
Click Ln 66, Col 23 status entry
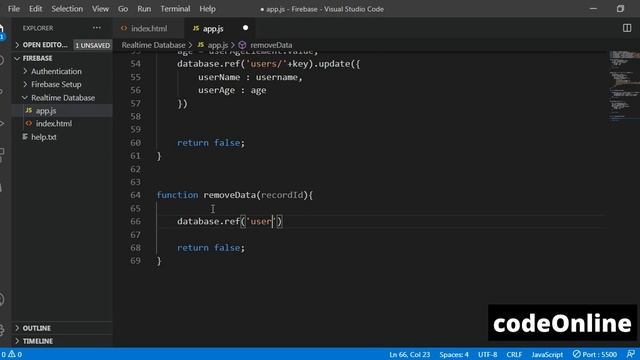pyautogui.click(x=409, y=354)
